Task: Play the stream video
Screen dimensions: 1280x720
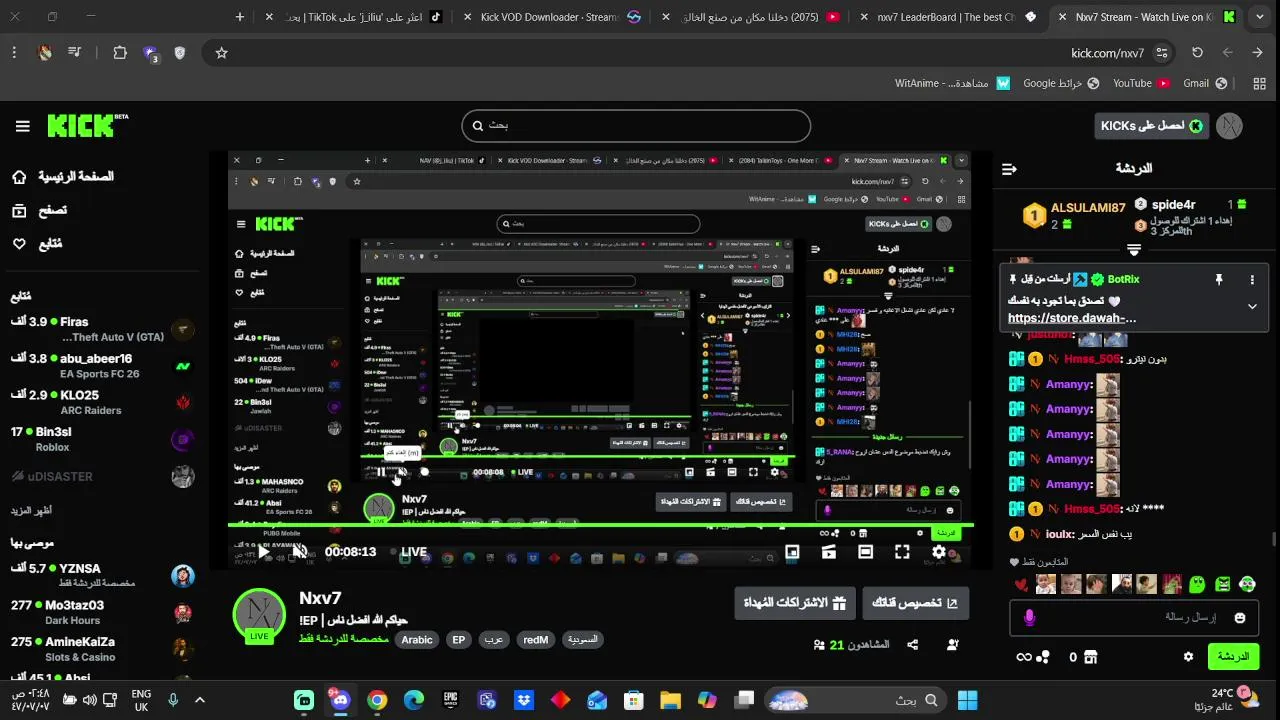Action: 264,552
